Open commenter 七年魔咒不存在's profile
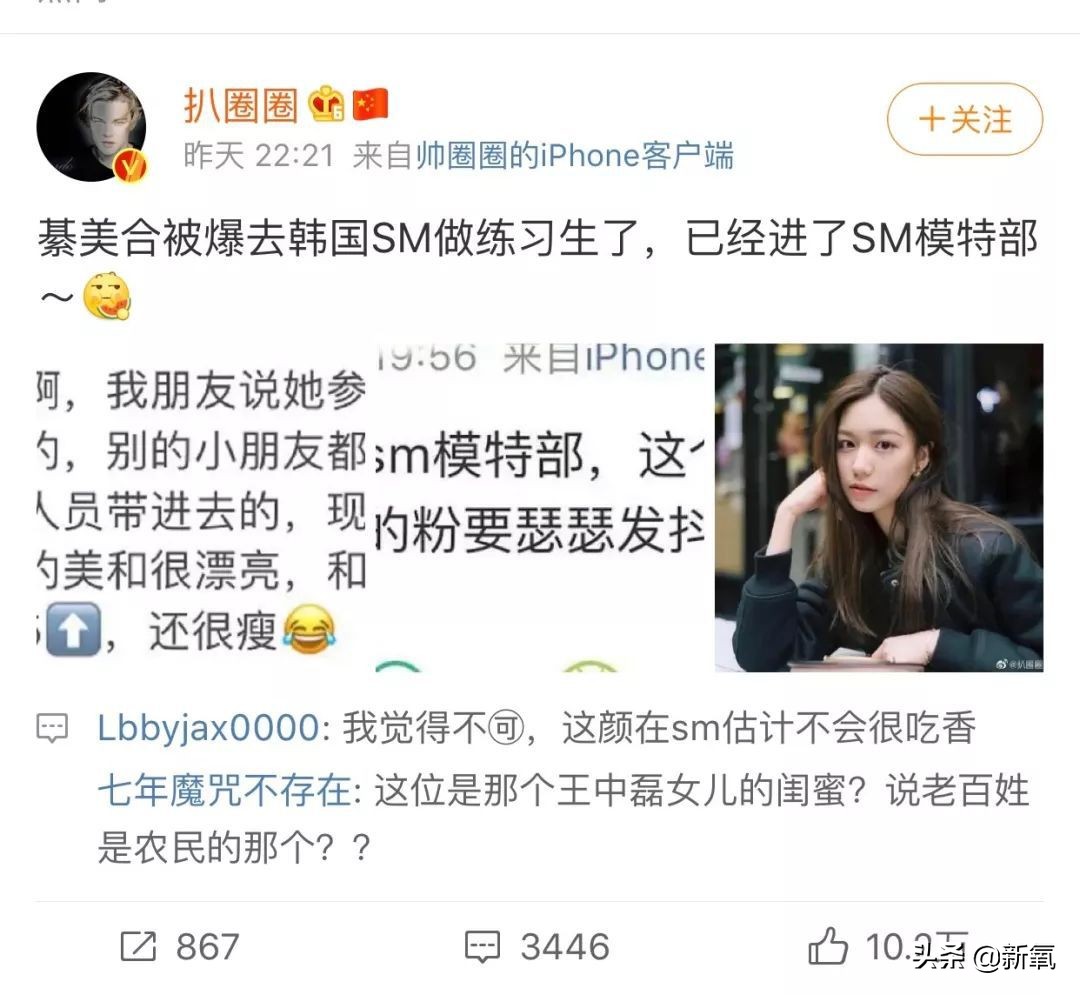The width and height of the screenshot is (1080, 995). click(x=225, y=790)
